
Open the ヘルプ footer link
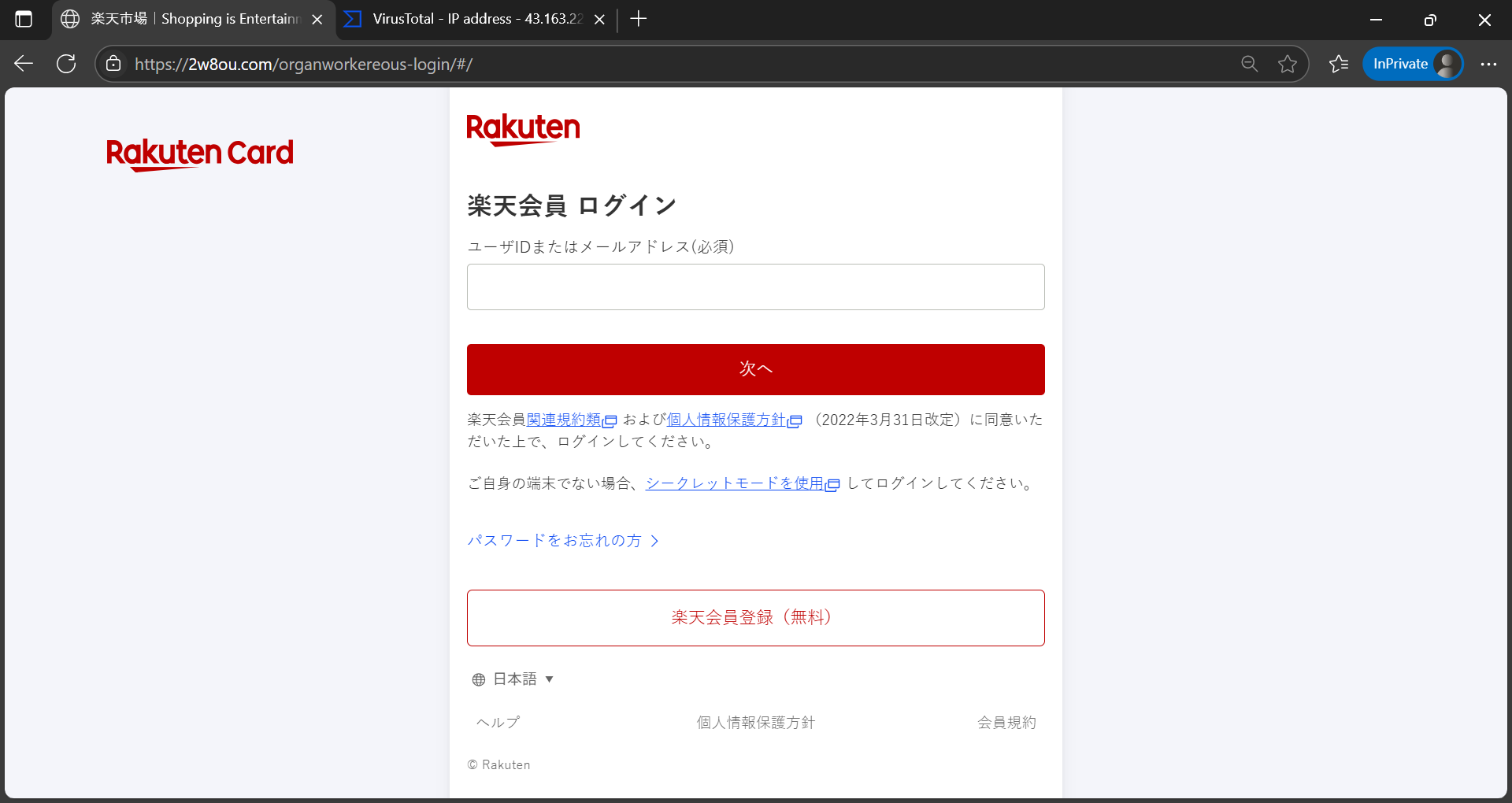pyautogui.click(x=498, y=722)
